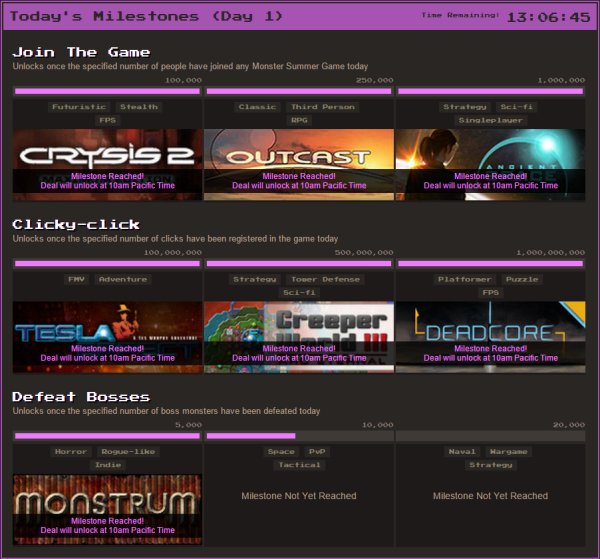Screen dimensions: 600x559
Task: Click Milestone Not Yet Reached under Space tag
Action: click(299, 496)
